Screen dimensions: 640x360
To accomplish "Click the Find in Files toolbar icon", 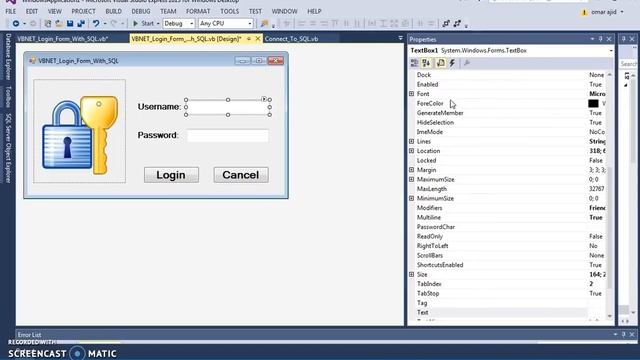I will 264,24.
